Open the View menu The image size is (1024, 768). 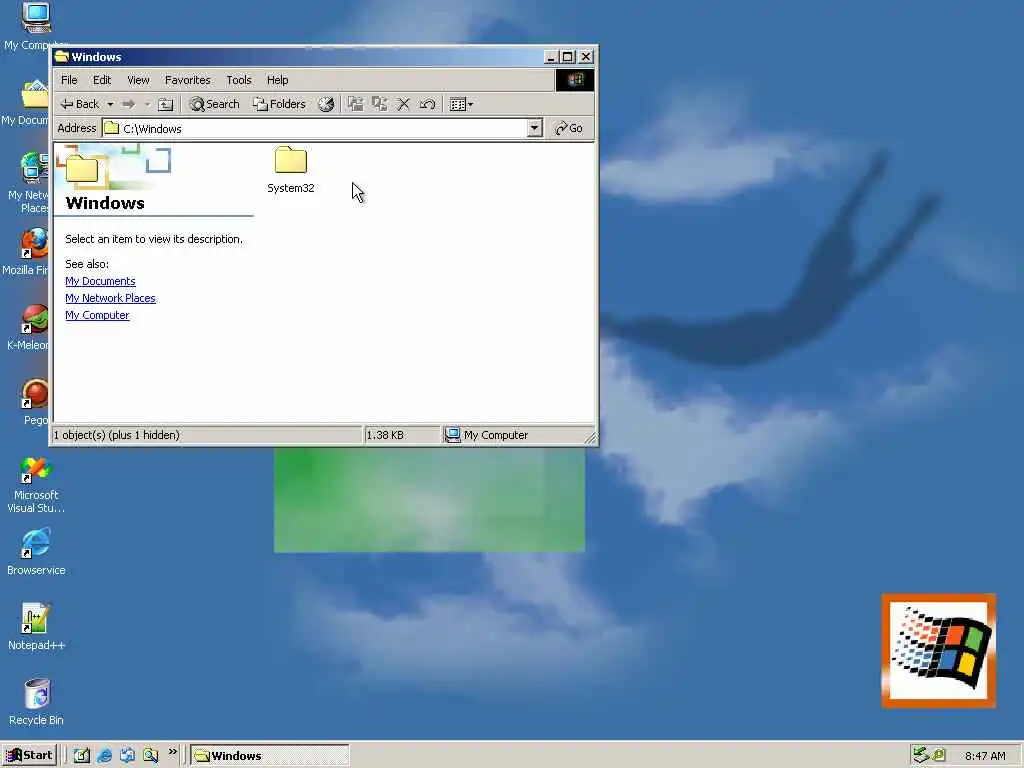138,80
